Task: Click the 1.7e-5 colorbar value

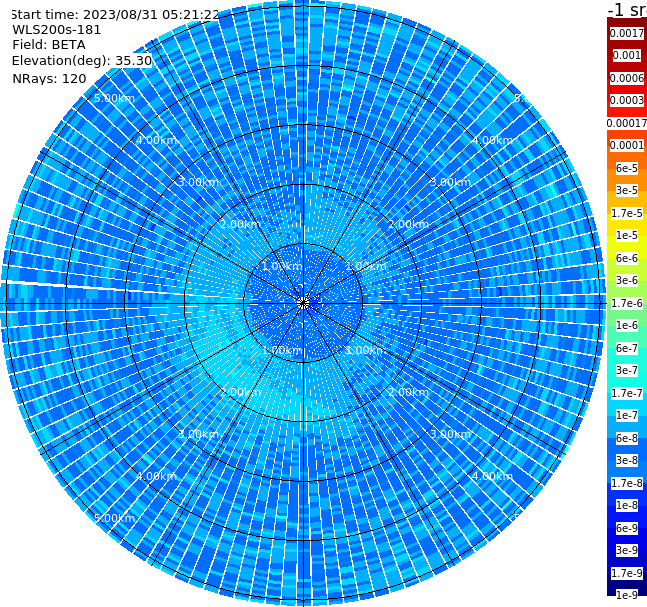Action: tap(627, 213)
